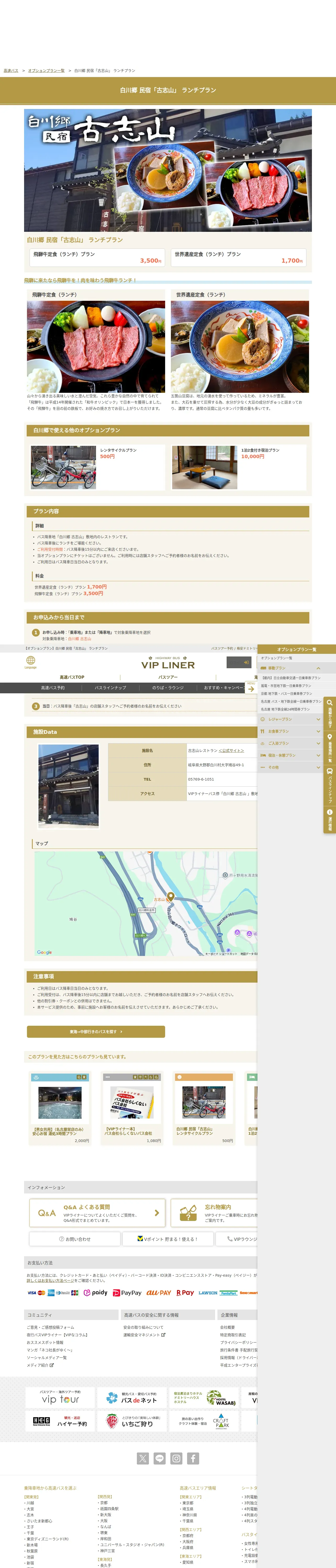This screenshot has height=1568, width=336.
Task: Click the Google logo on the map
Action: (x=44, y=953)
